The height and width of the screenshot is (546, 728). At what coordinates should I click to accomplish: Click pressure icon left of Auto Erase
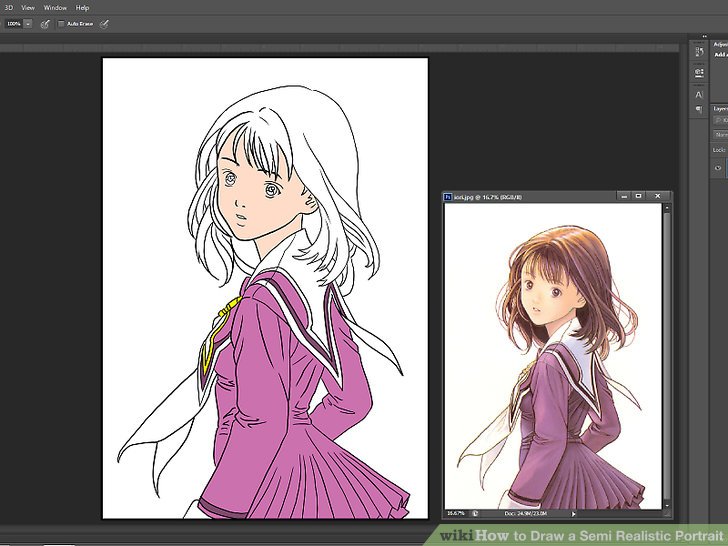45,23
